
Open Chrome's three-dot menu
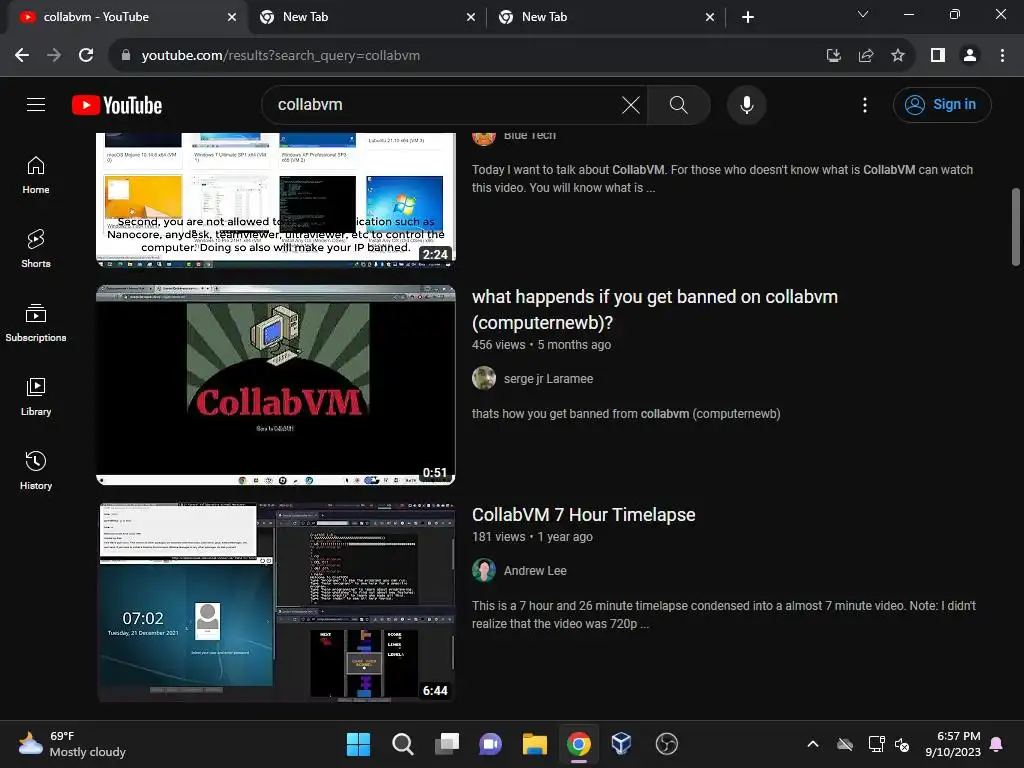1002,56
